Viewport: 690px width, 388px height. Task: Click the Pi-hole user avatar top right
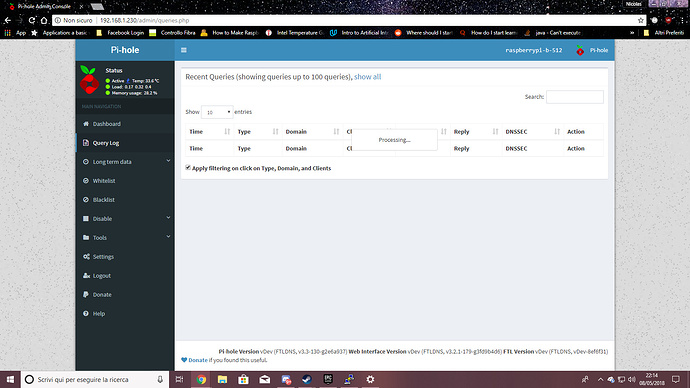(x=580, y=50)
